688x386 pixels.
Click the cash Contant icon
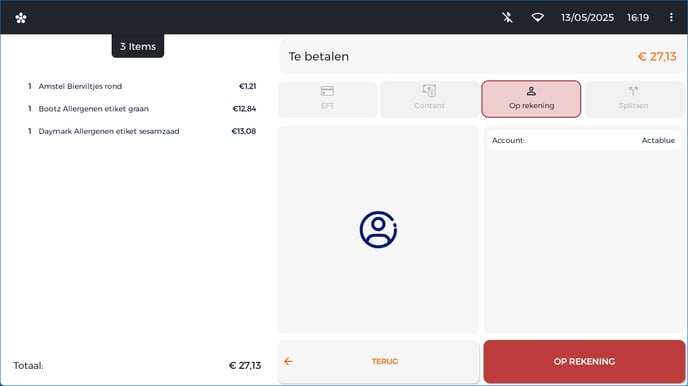(429, 90)
